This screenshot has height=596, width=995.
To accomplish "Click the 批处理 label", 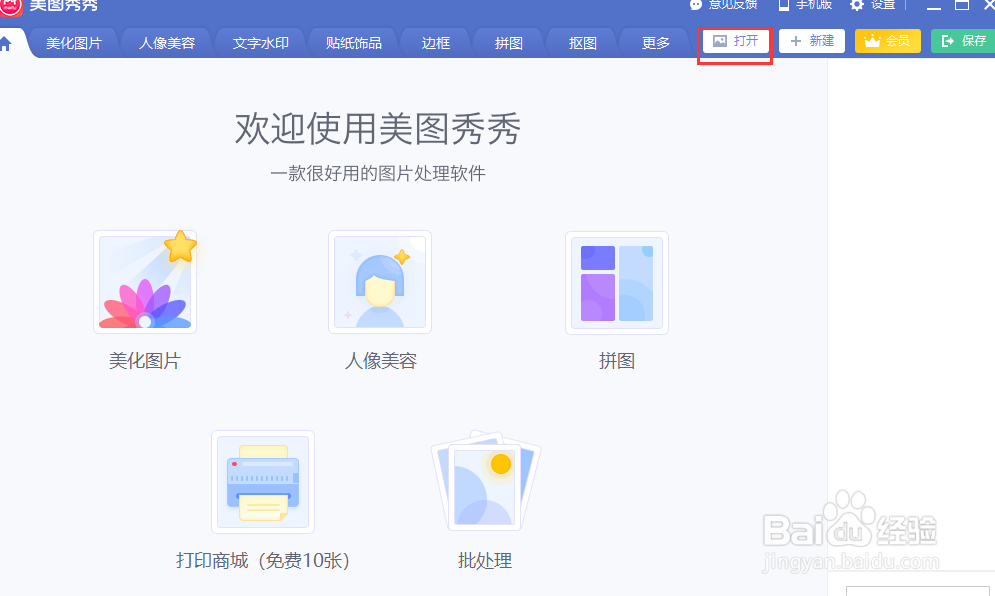I will pyautogui.click(x=485, y=560).
